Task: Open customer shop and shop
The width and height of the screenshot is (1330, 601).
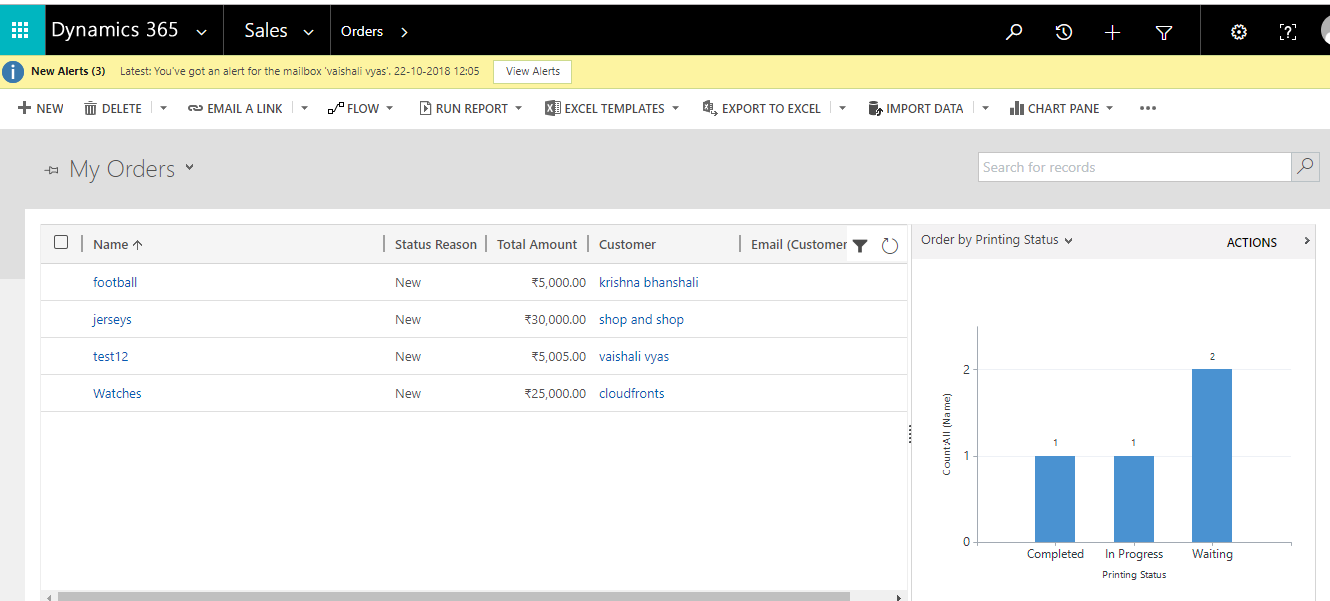Action: click(x=641, y=319)
